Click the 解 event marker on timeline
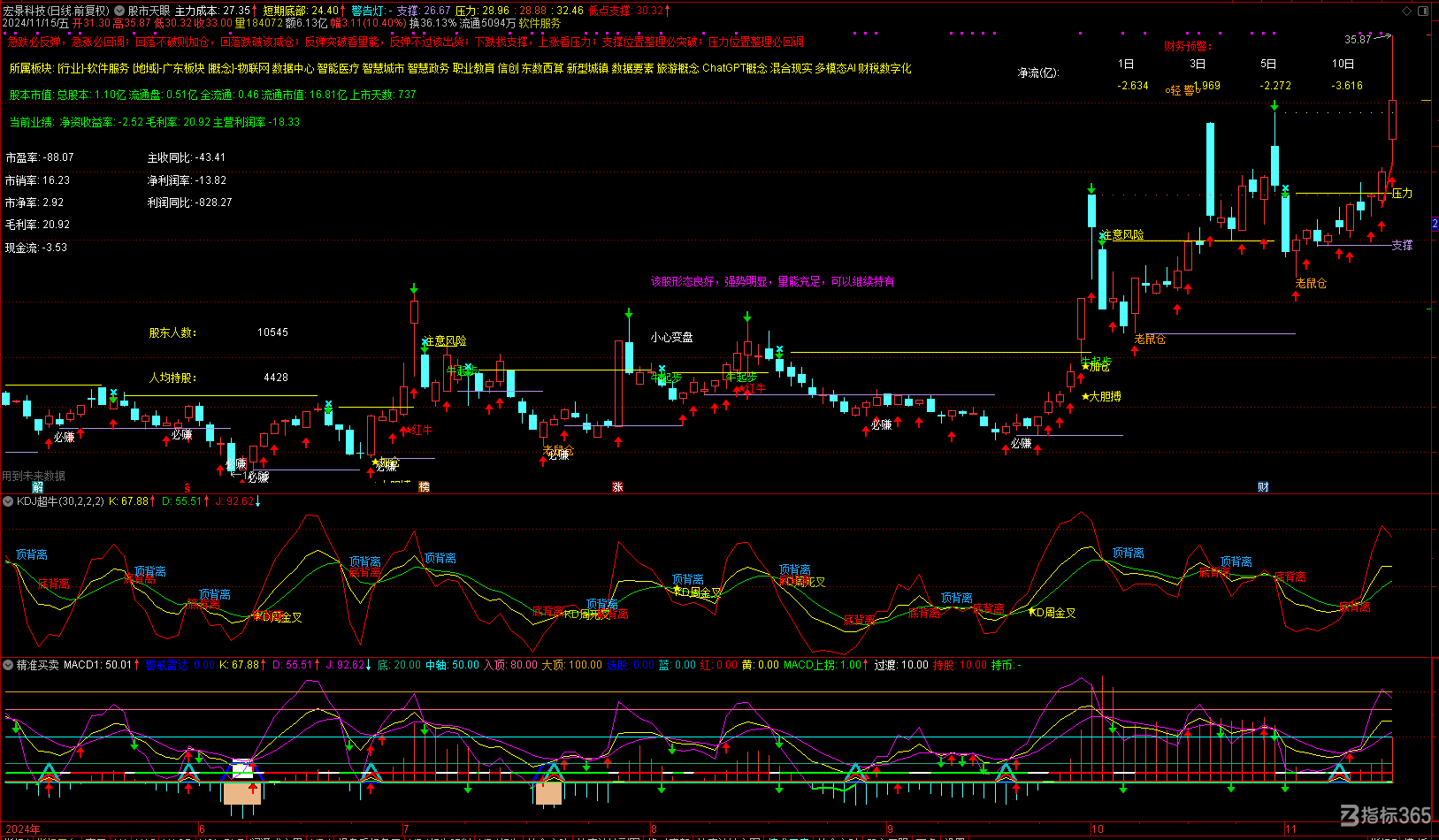The width and height of the screenshot is (1439, 840). [38, 487]
